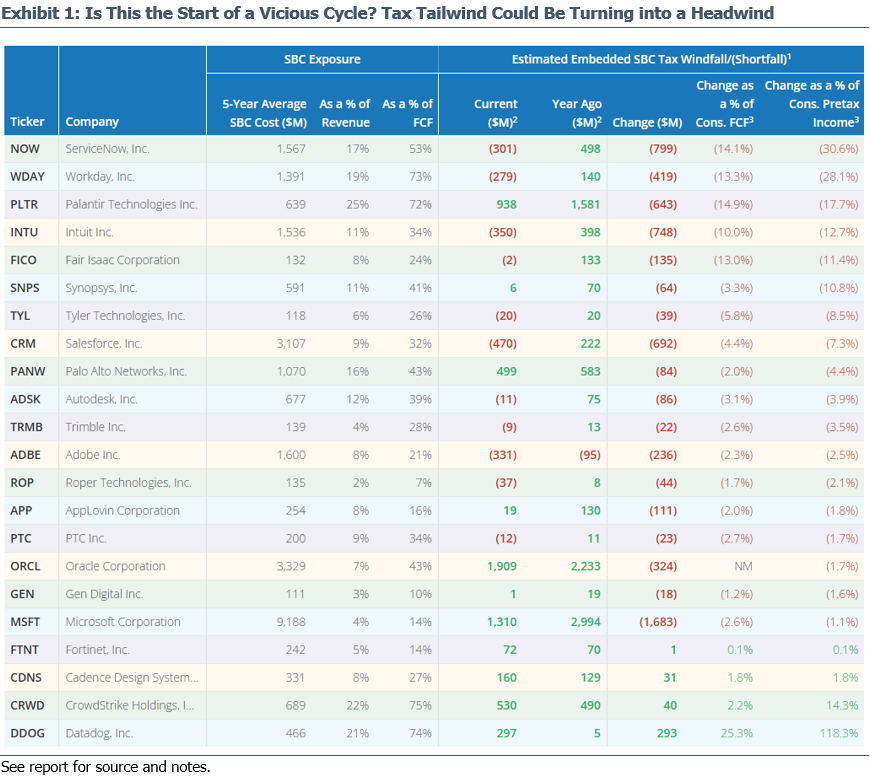870x777 pixels.
Task: Click 'Trimble Inc.' company name
Action: point(95,427)
